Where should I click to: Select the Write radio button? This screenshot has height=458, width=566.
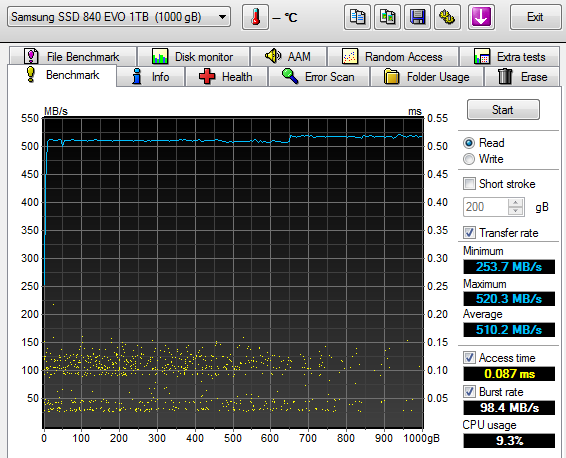coord(469,159)
